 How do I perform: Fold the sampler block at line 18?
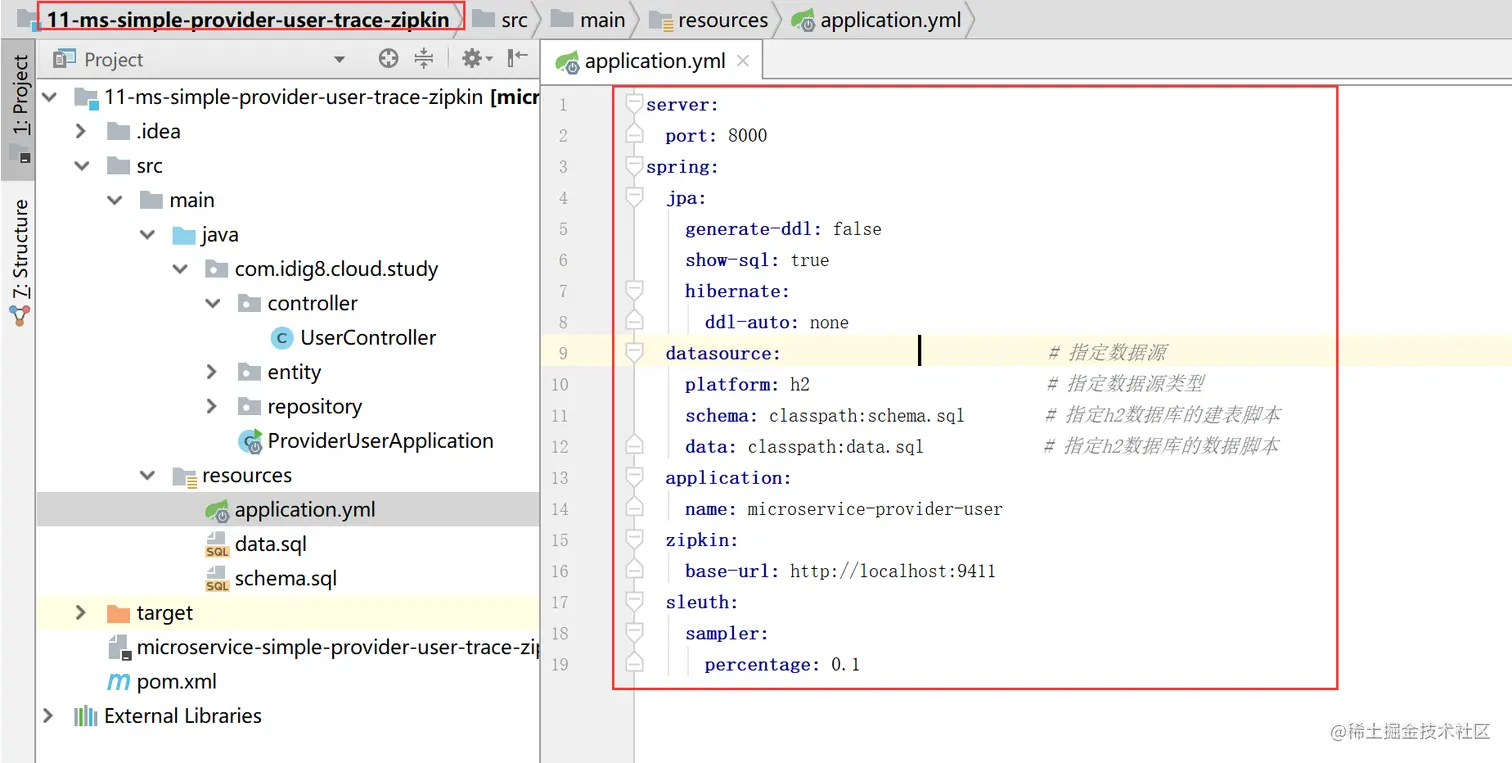coord(633,632)
